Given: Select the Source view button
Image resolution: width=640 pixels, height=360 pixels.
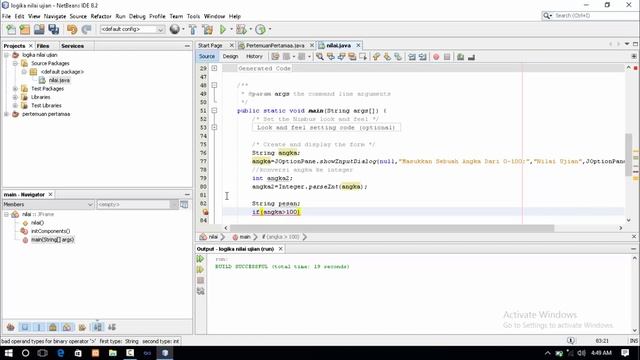Looking at the screenshot, I should (207, 57).
